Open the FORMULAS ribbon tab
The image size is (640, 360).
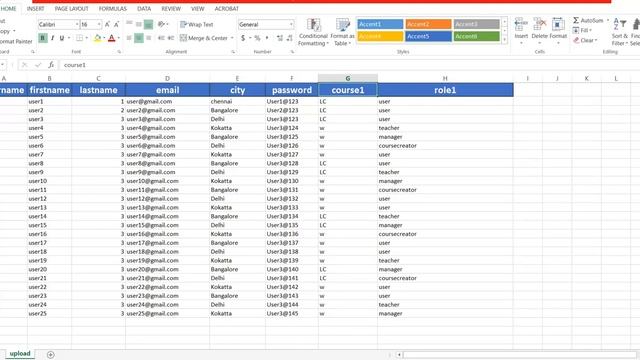point(113,9)
